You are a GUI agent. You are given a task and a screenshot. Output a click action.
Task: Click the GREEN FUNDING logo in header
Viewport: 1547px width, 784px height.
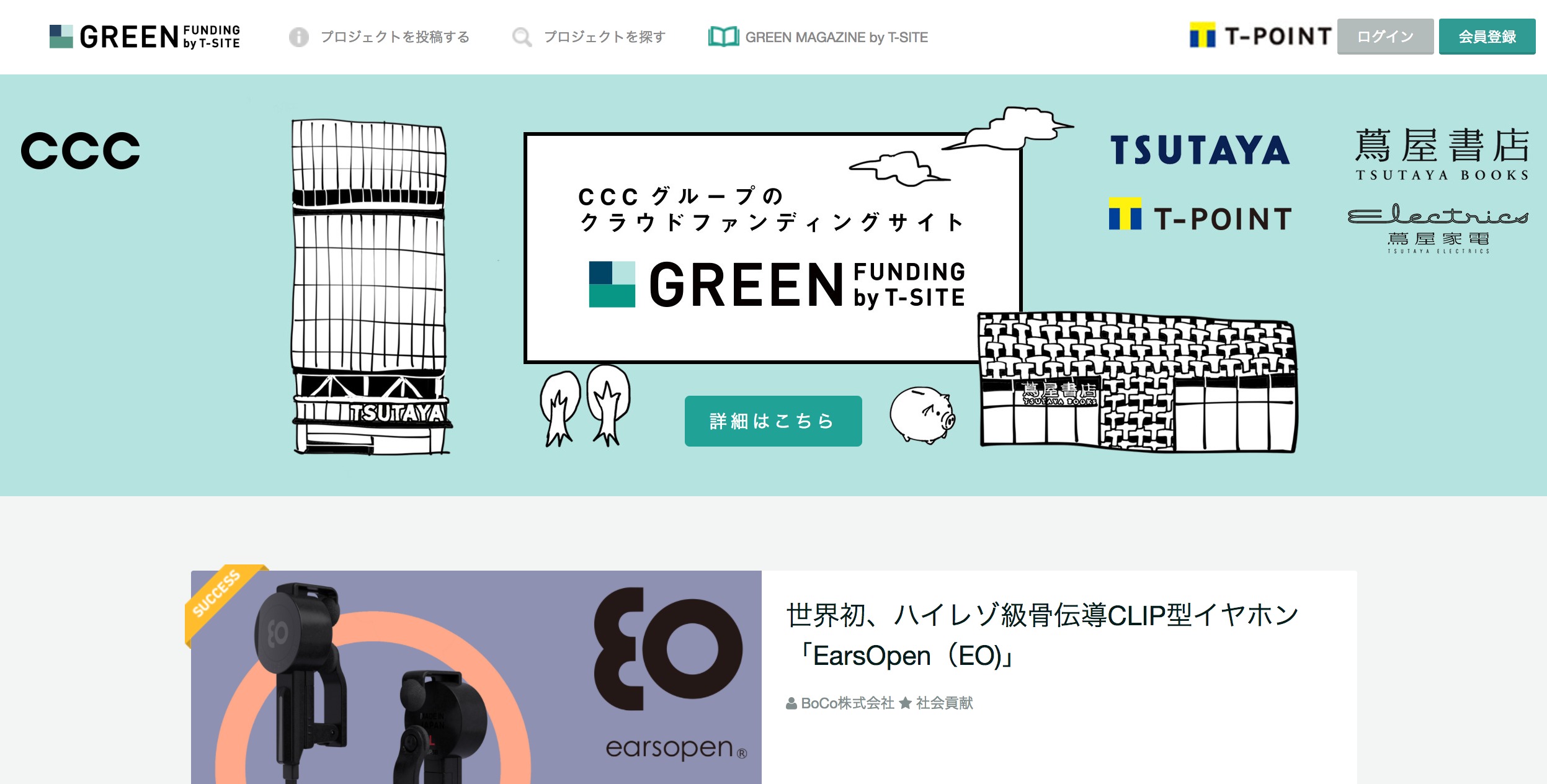145,37
